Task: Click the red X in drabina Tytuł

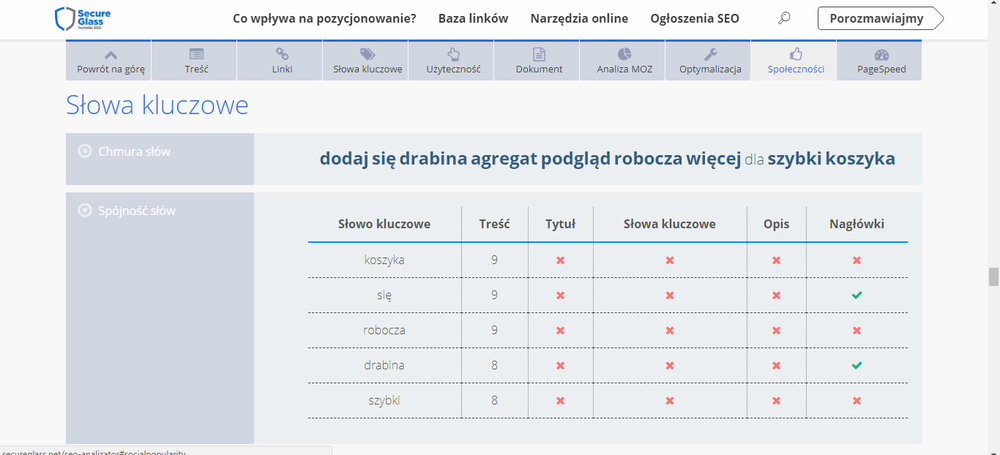Action: click(561, 366)
